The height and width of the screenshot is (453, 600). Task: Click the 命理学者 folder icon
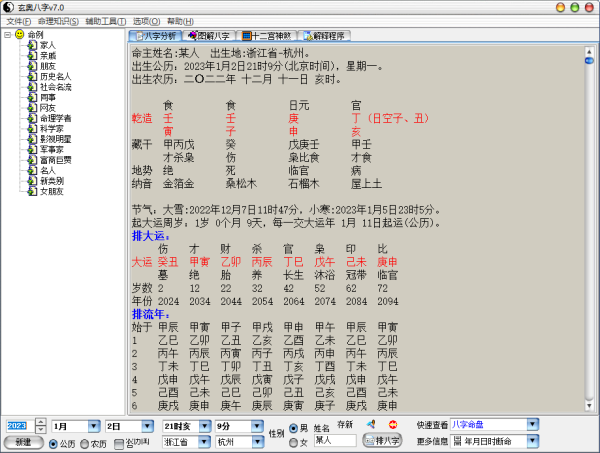pyautogui.click(x=32, y=118)
